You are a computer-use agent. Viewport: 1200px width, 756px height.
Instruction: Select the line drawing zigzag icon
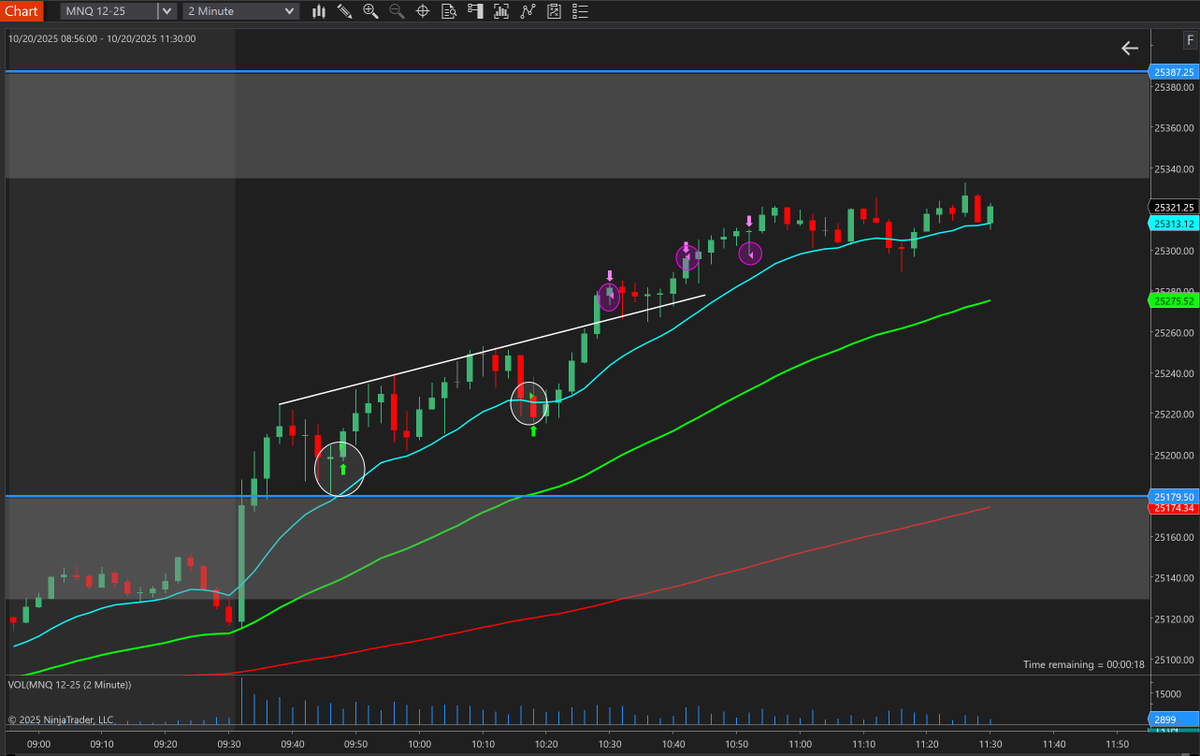[528, 11]
